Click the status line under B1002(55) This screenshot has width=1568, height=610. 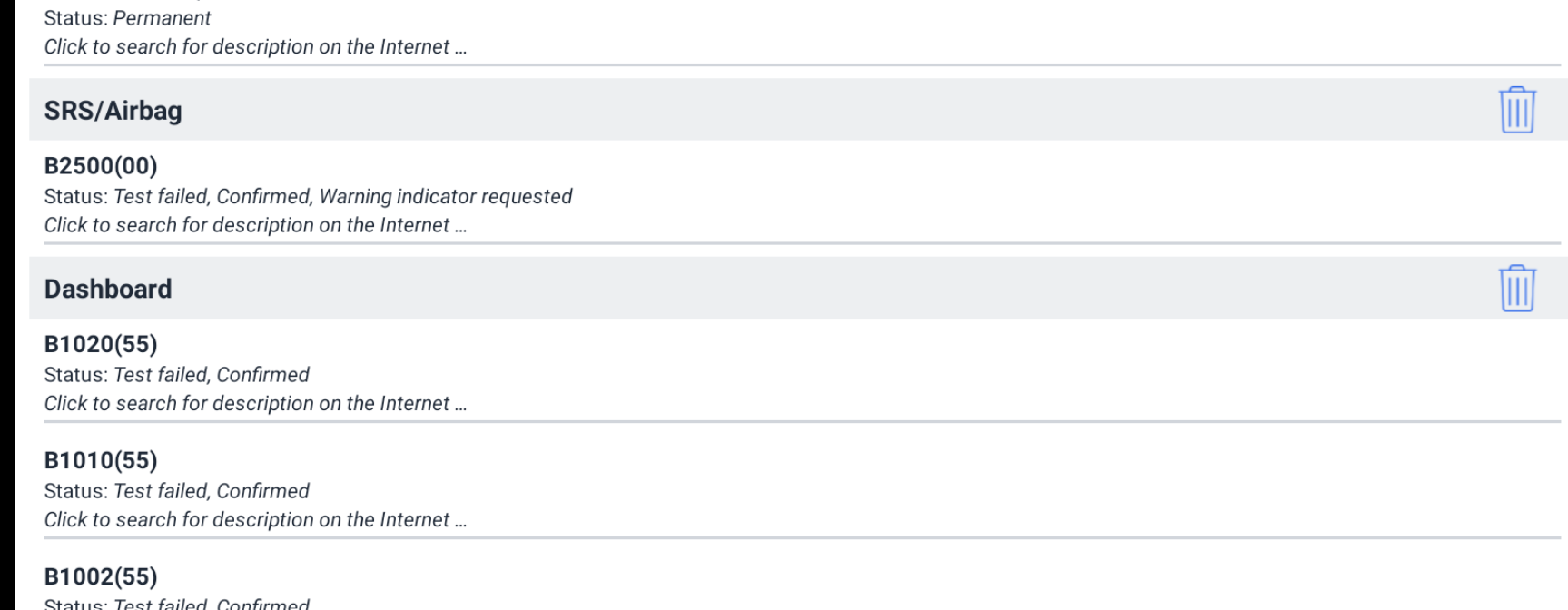(x=177, y=604)
